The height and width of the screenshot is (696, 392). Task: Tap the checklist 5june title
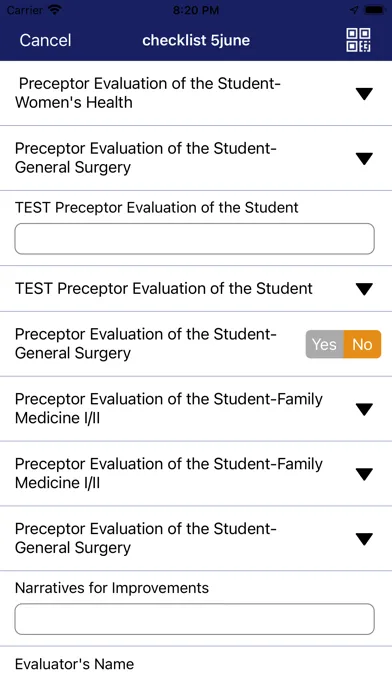[x=196, y=40]
